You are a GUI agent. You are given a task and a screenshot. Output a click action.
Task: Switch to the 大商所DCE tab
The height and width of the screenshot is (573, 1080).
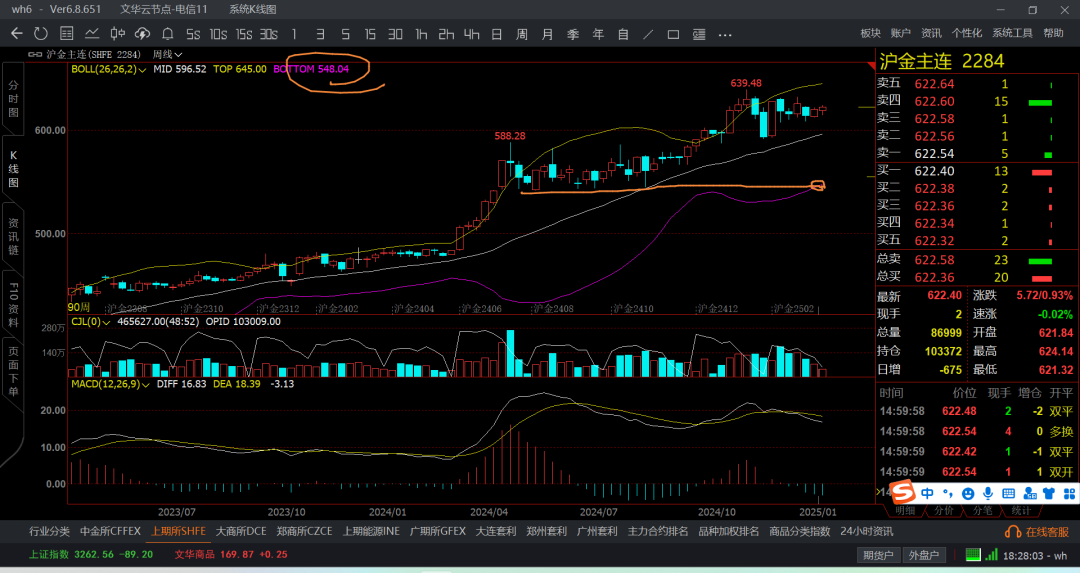click(x=241, y=531)
